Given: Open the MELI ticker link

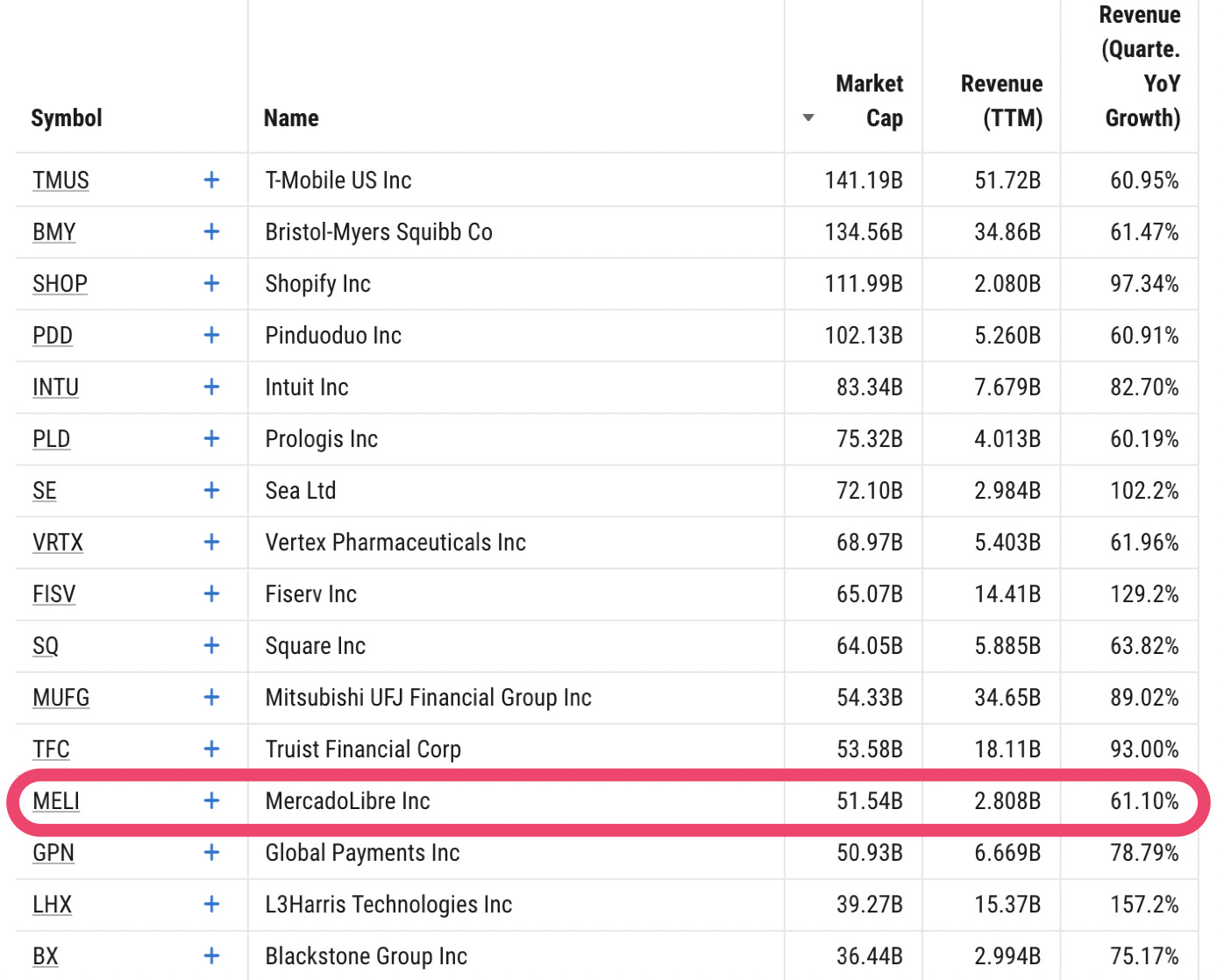Looking at the screenshot, I should click(56, 801).
